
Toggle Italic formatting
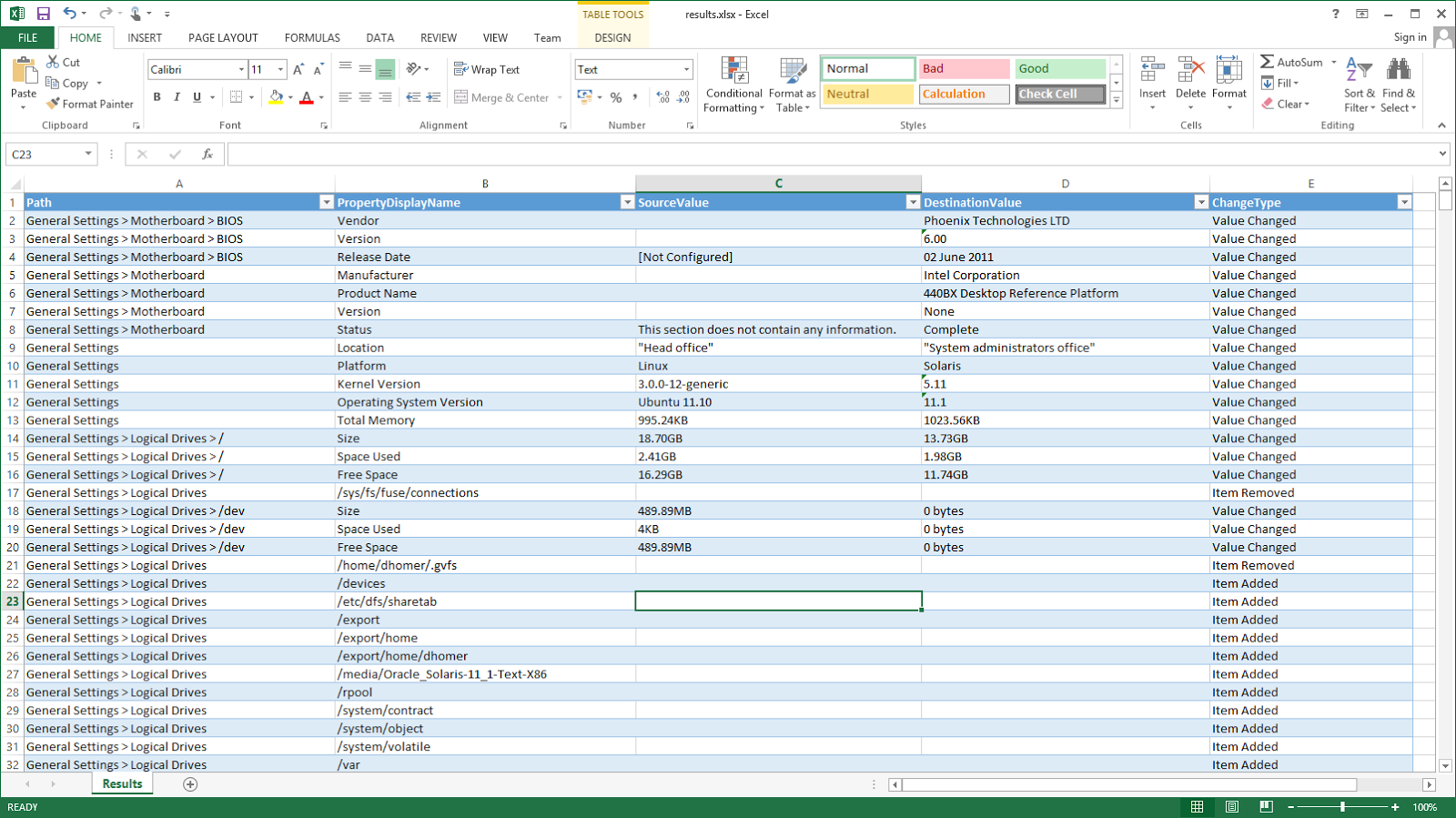[x=177, y=97]
